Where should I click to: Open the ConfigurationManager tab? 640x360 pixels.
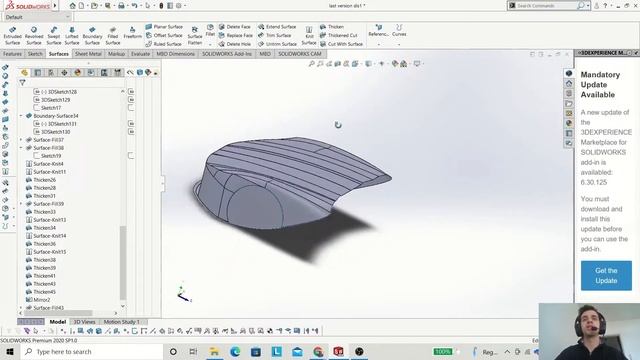51,73
